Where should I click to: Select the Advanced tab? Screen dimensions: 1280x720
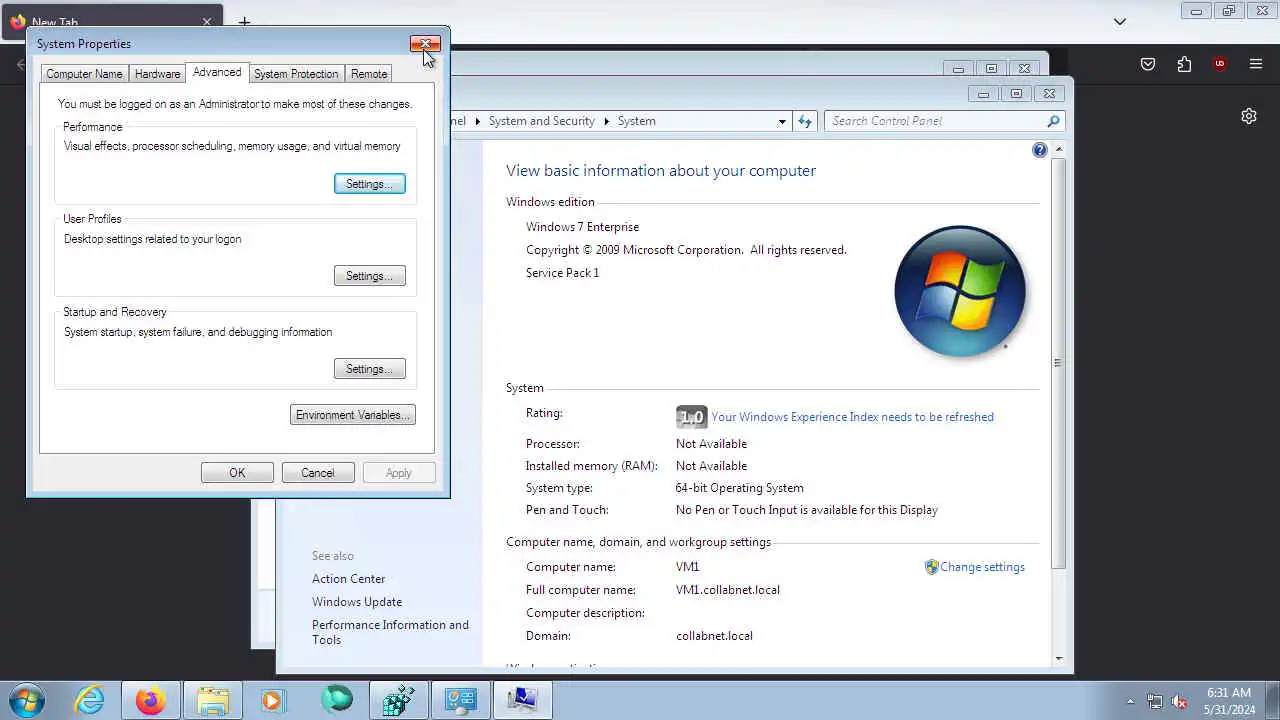(x=217, y=72)
